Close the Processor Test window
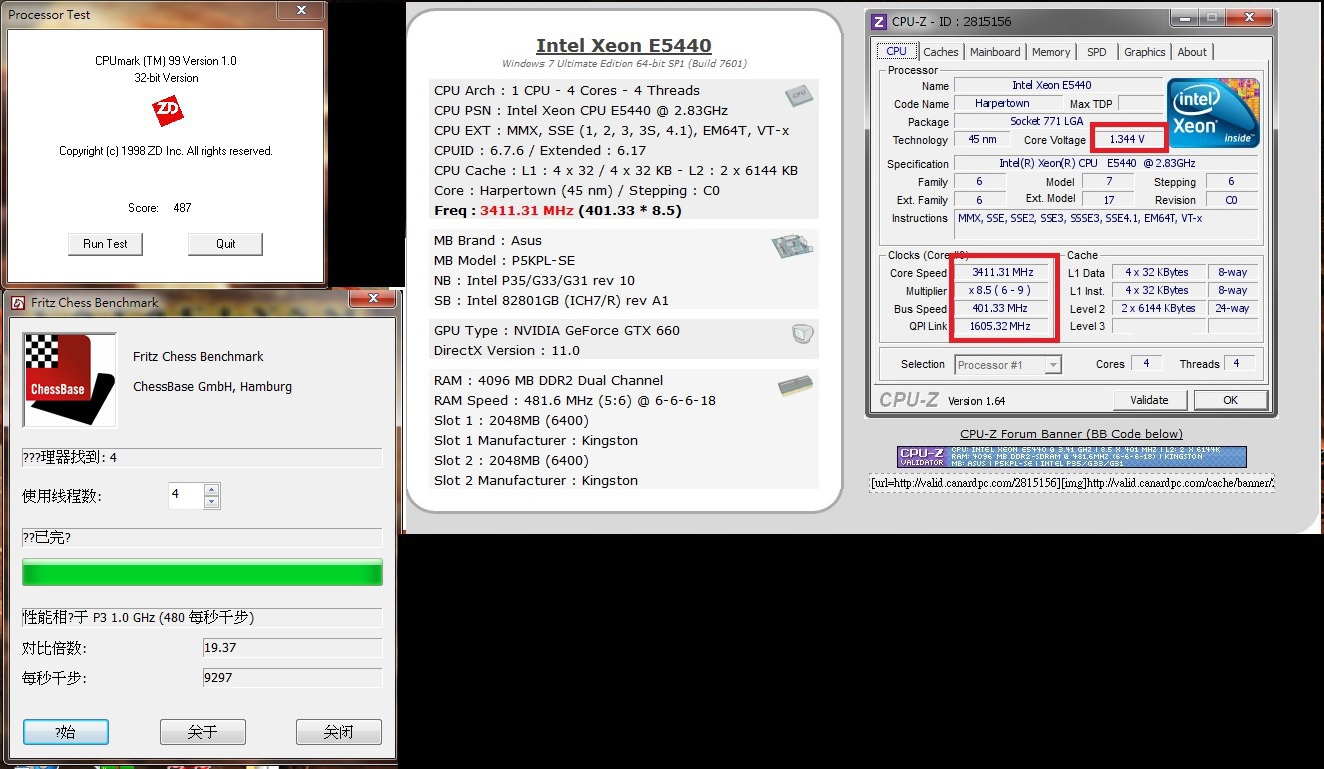1324x769 pixels. pyautogui.click(x=301, y=11)
